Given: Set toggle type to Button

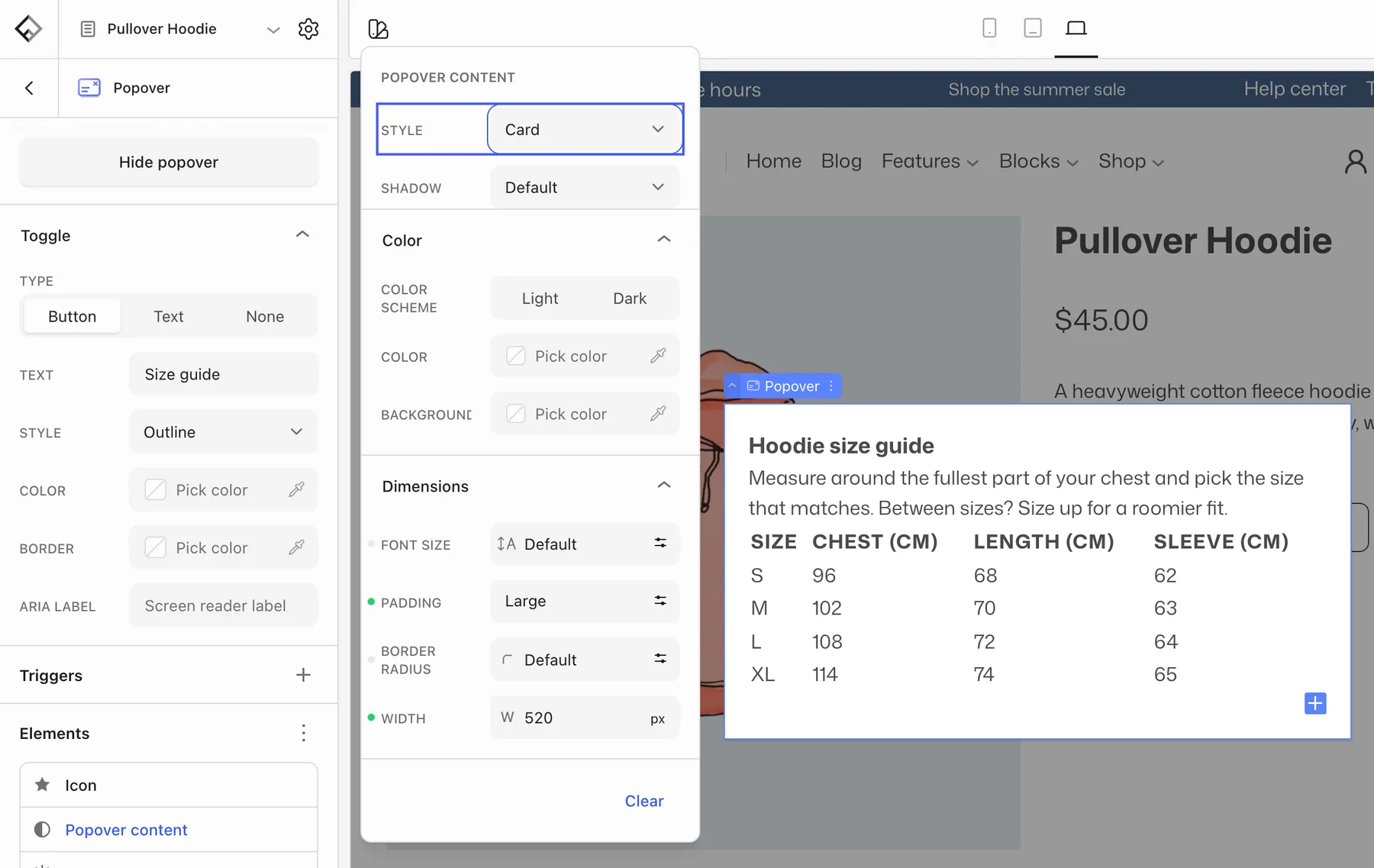Looking at the screenshot, I should 73,316.
